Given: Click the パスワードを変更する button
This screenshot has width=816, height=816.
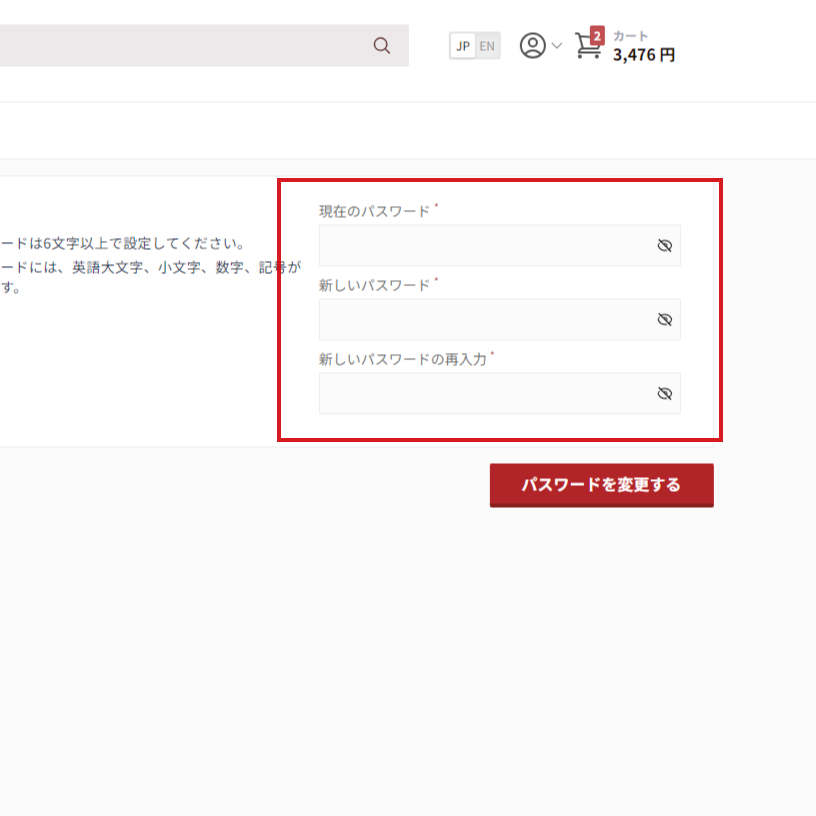Looking at the screenshot, I should (602, 485).
